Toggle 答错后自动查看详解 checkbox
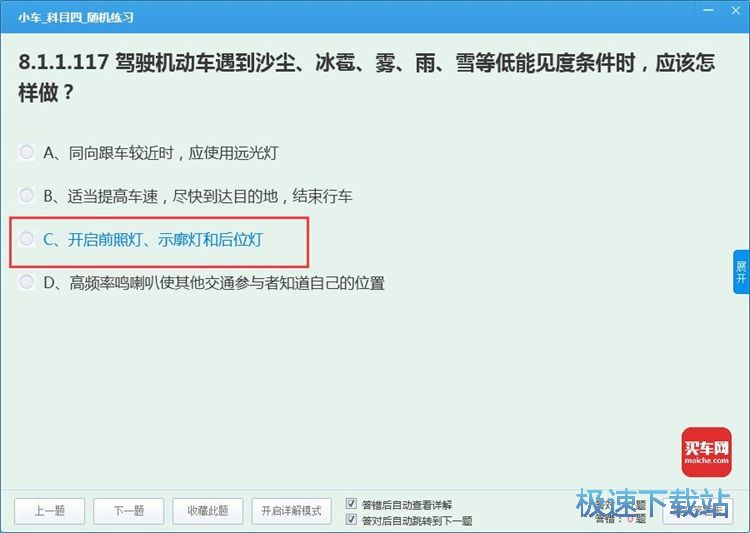 coord(351,504)
